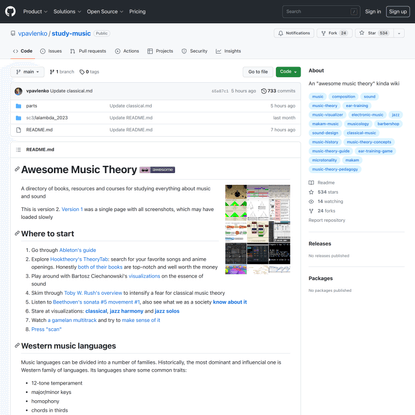Switch to the Insights tab
Image resolution: width=415 pixels, height=415 pixels.
228,51
